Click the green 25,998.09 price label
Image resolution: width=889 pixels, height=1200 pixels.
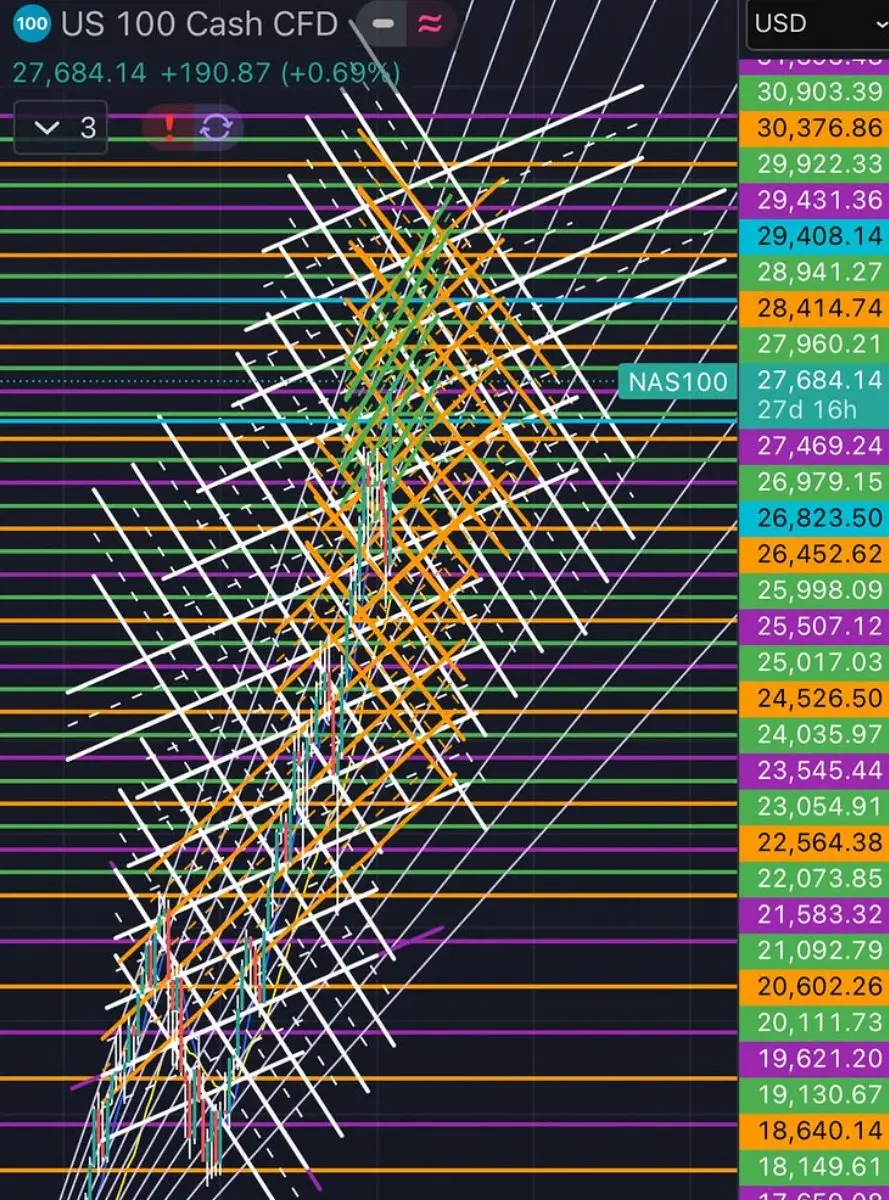pos(813,589)
